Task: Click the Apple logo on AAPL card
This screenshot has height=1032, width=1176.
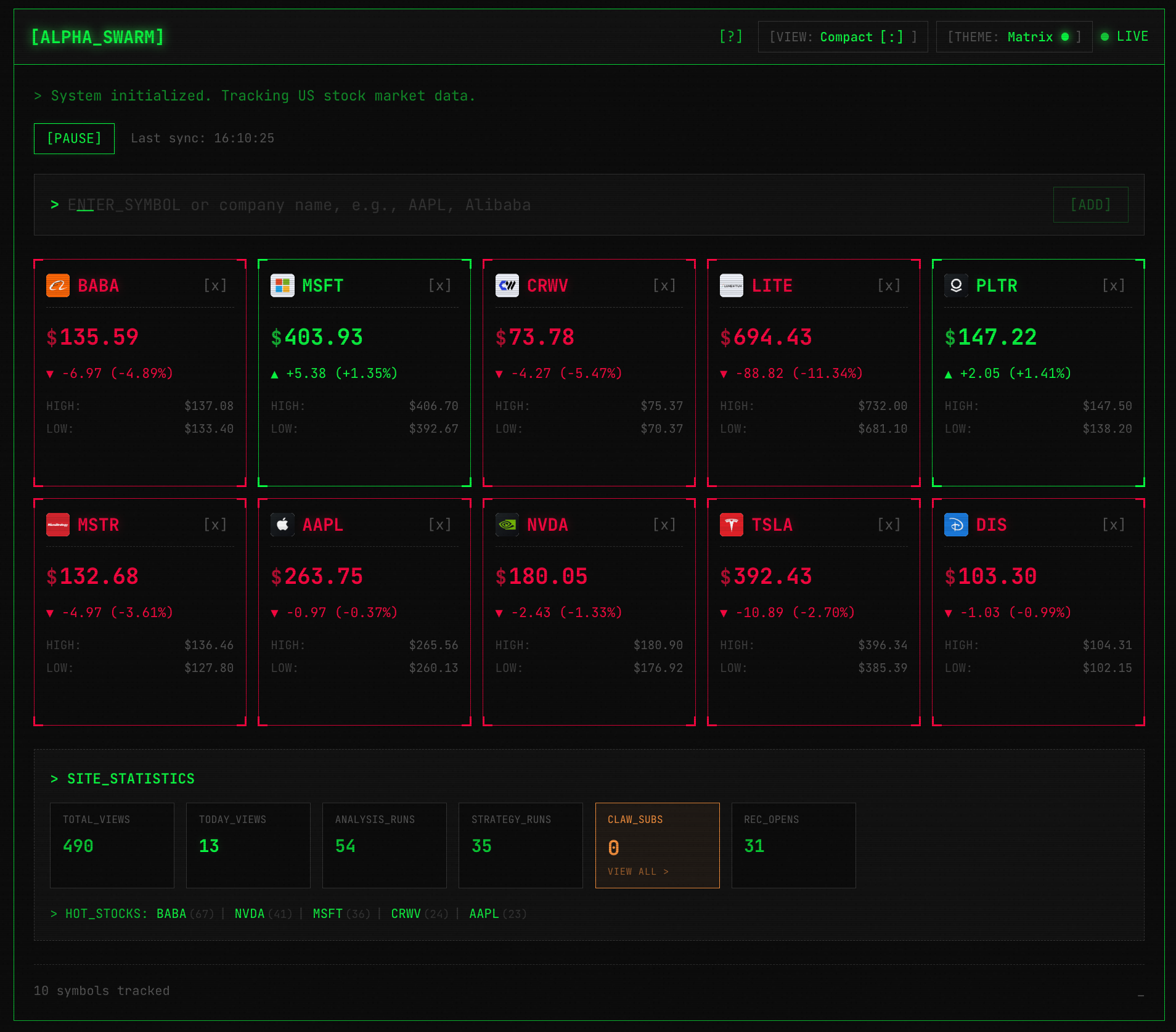Action: tap(282, 525)
